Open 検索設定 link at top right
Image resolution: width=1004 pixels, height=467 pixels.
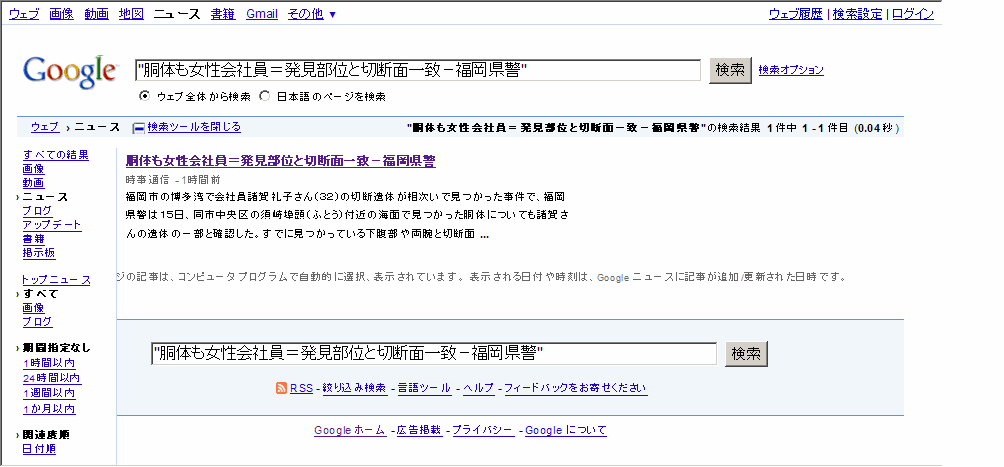[857, 14]
